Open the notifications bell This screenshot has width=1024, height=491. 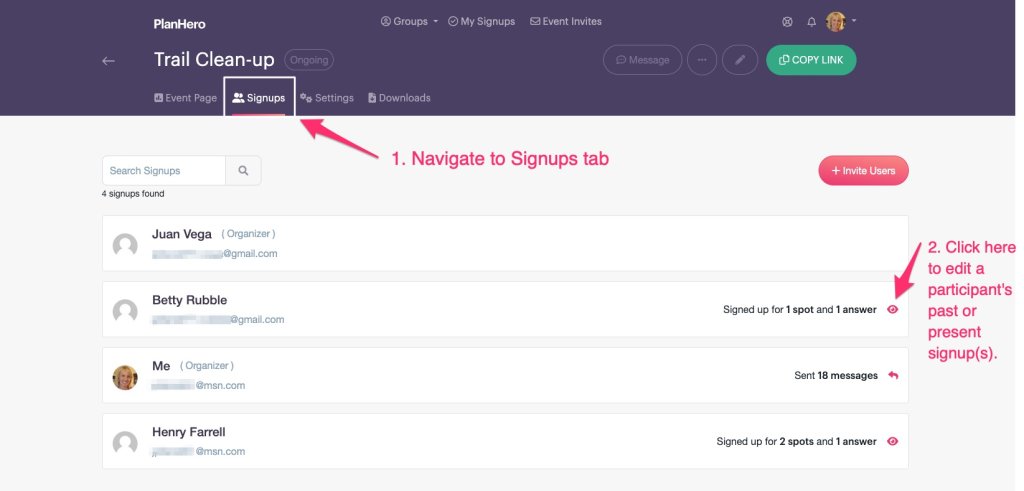pos(811,22)
